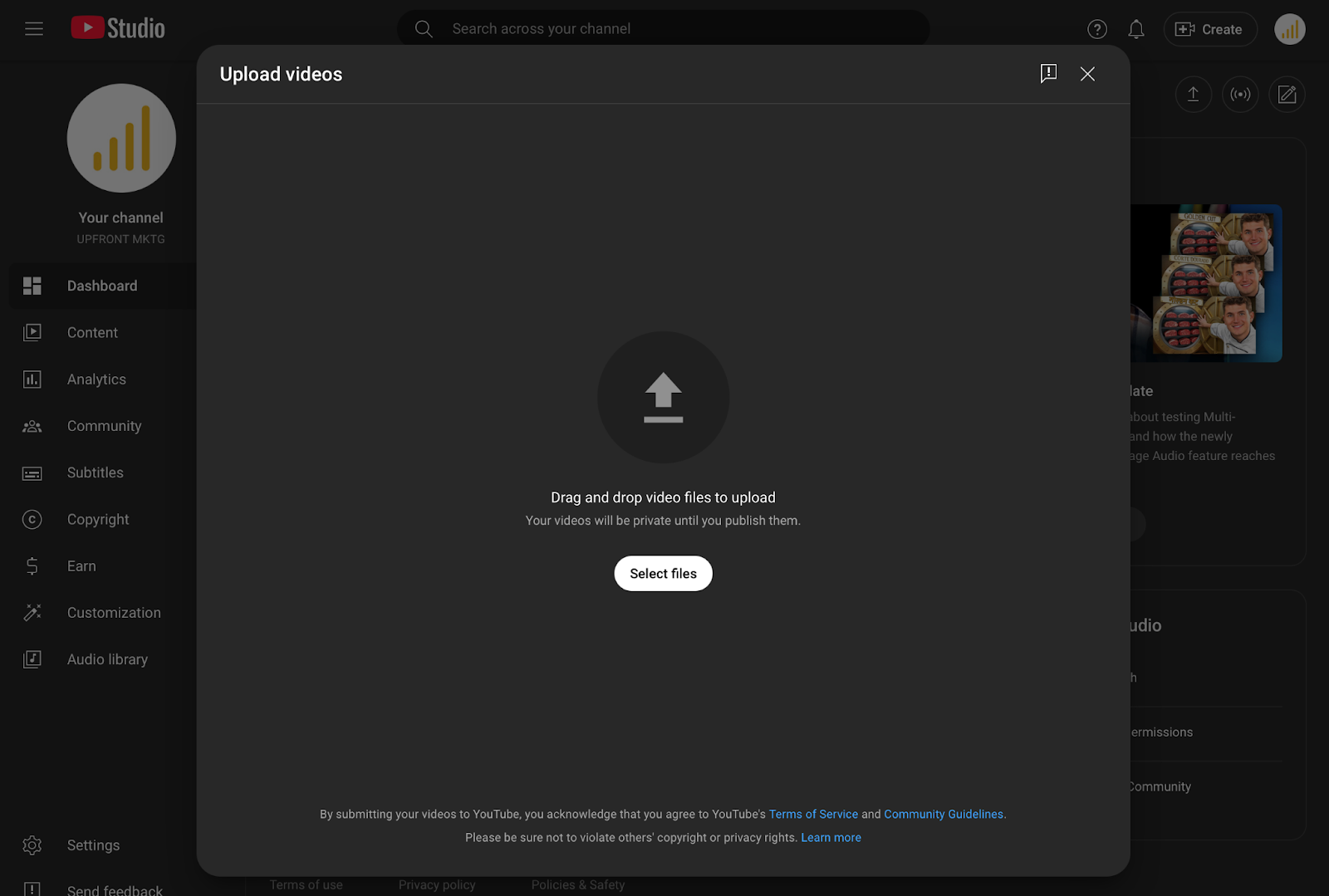Open the notifications bell
1329x896 pixels.
pos(1136,29)
